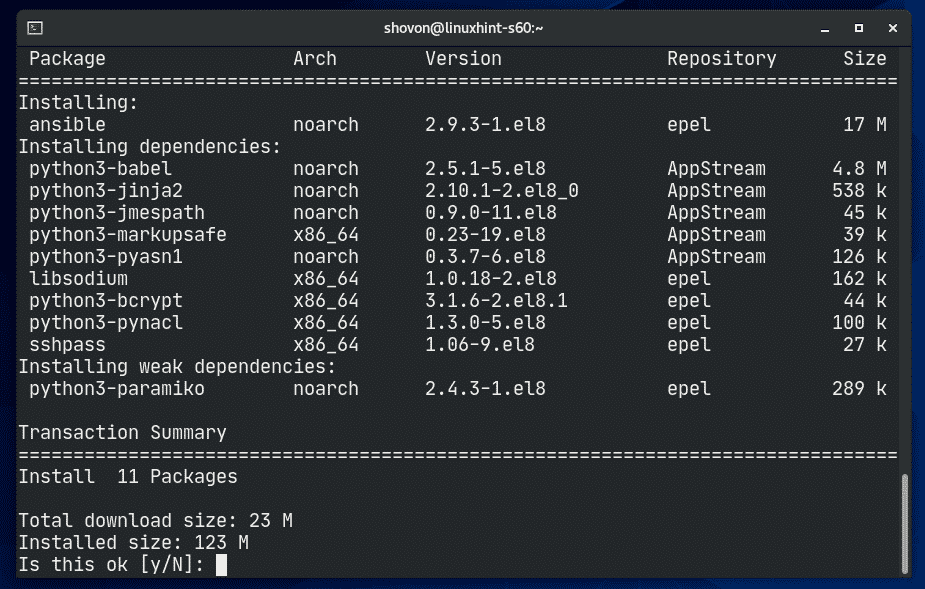This screenshot has width=925, height=589.
Task: Click the 'sshpass' package name
Action: click(x=67, y=345)
